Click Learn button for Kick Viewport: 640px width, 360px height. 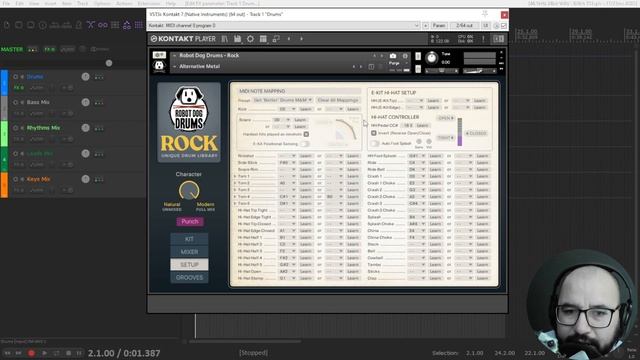pyautogui.click(x=306, y=109)
